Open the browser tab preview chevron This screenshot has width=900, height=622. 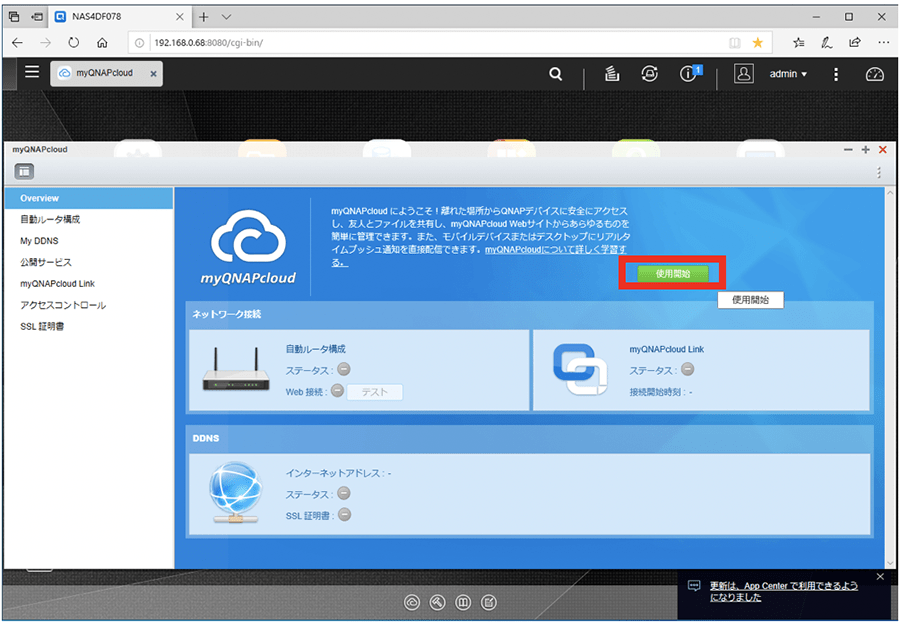tap(227, 17)
